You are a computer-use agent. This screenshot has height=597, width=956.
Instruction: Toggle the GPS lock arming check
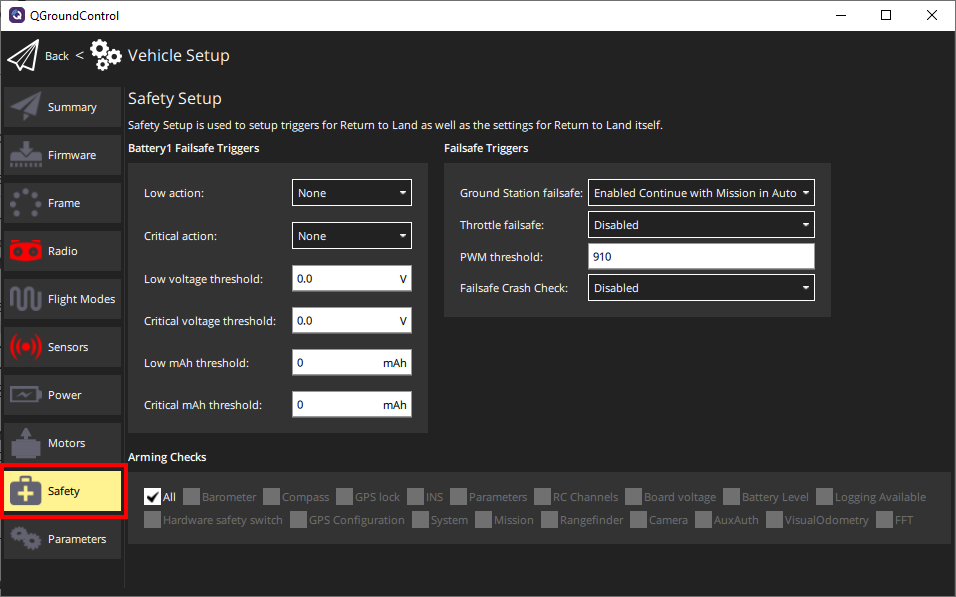click(x=345, y=497)
